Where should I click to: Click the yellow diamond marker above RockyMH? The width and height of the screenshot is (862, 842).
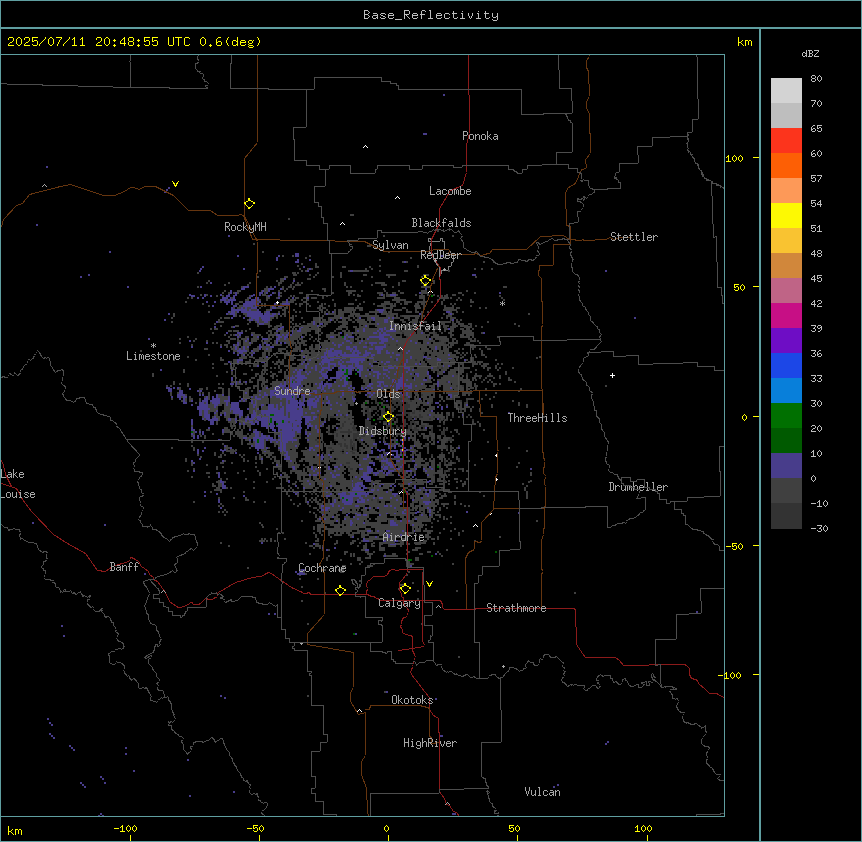249,204
